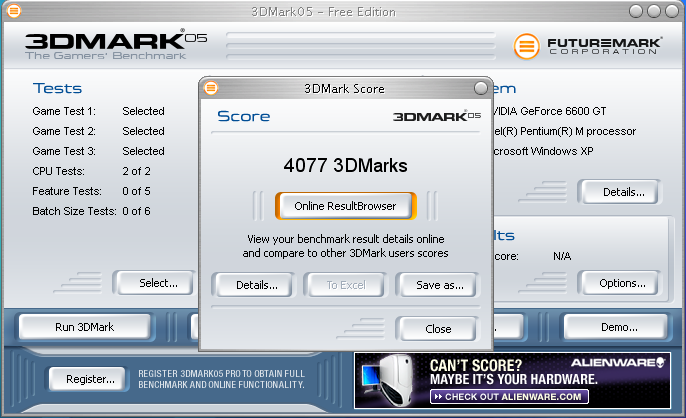Open the Online ResultBrowser
The width and height of the screenshot is (686, 418).
click(x=345, y=206)
